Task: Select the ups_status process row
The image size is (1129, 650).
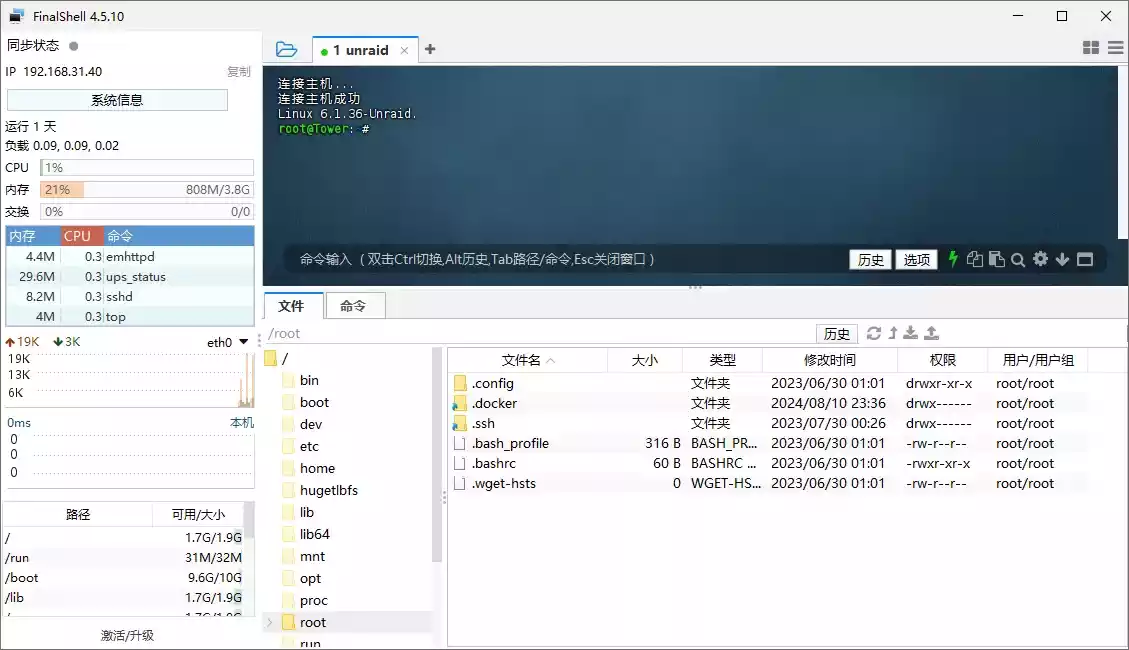Action: [130, 277]
